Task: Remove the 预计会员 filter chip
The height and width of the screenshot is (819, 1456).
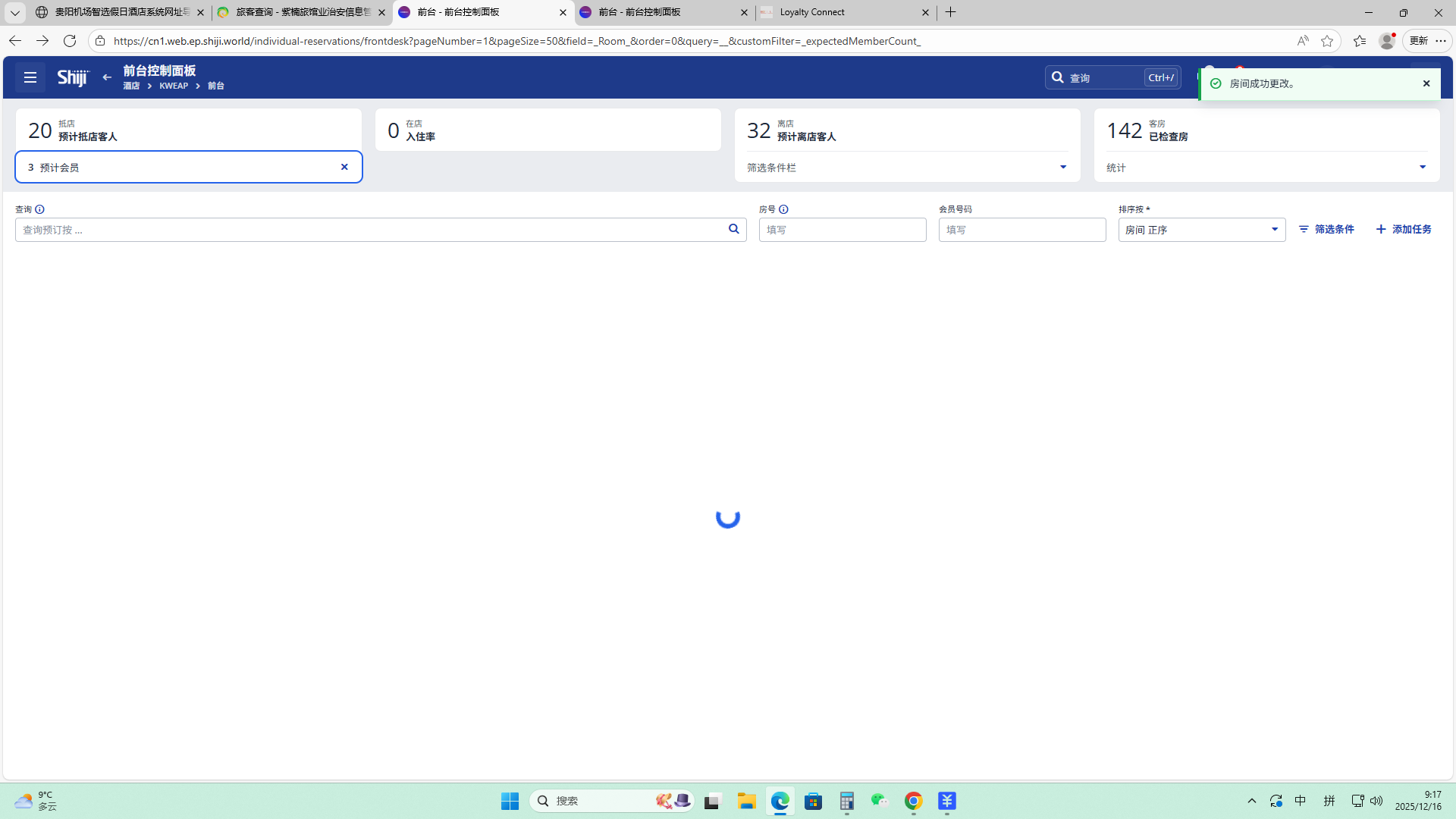Action: click(344, 167)
